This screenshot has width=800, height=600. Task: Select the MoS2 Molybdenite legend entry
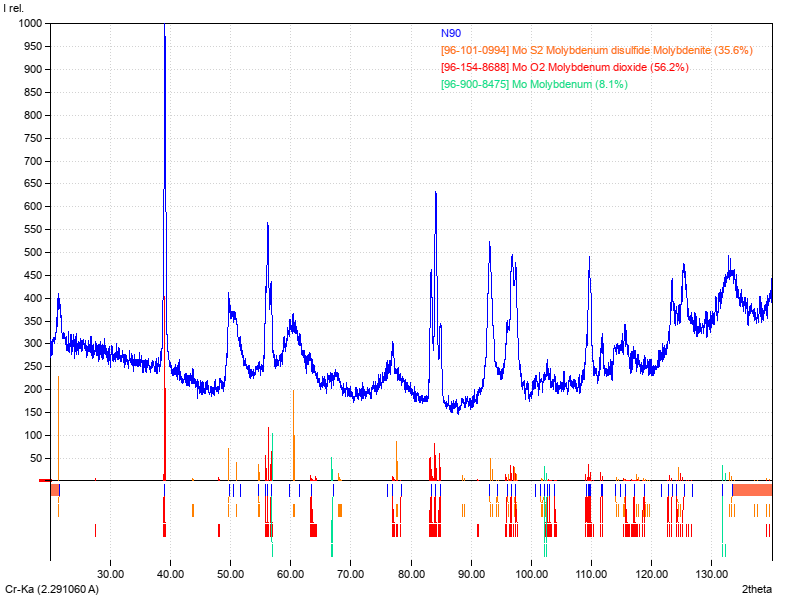coord(596,49)
